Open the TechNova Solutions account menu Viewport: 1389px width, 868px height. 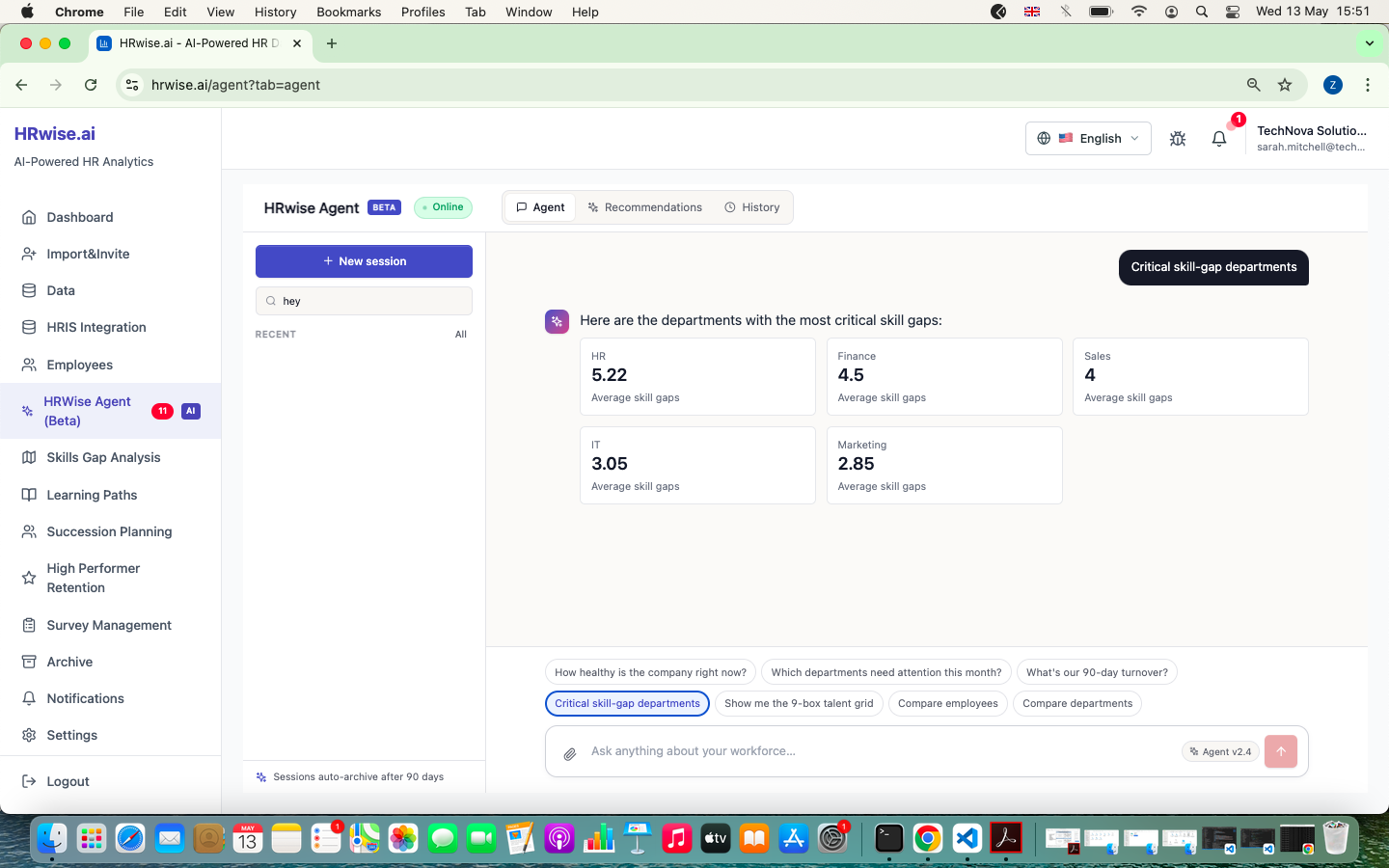1311,138
